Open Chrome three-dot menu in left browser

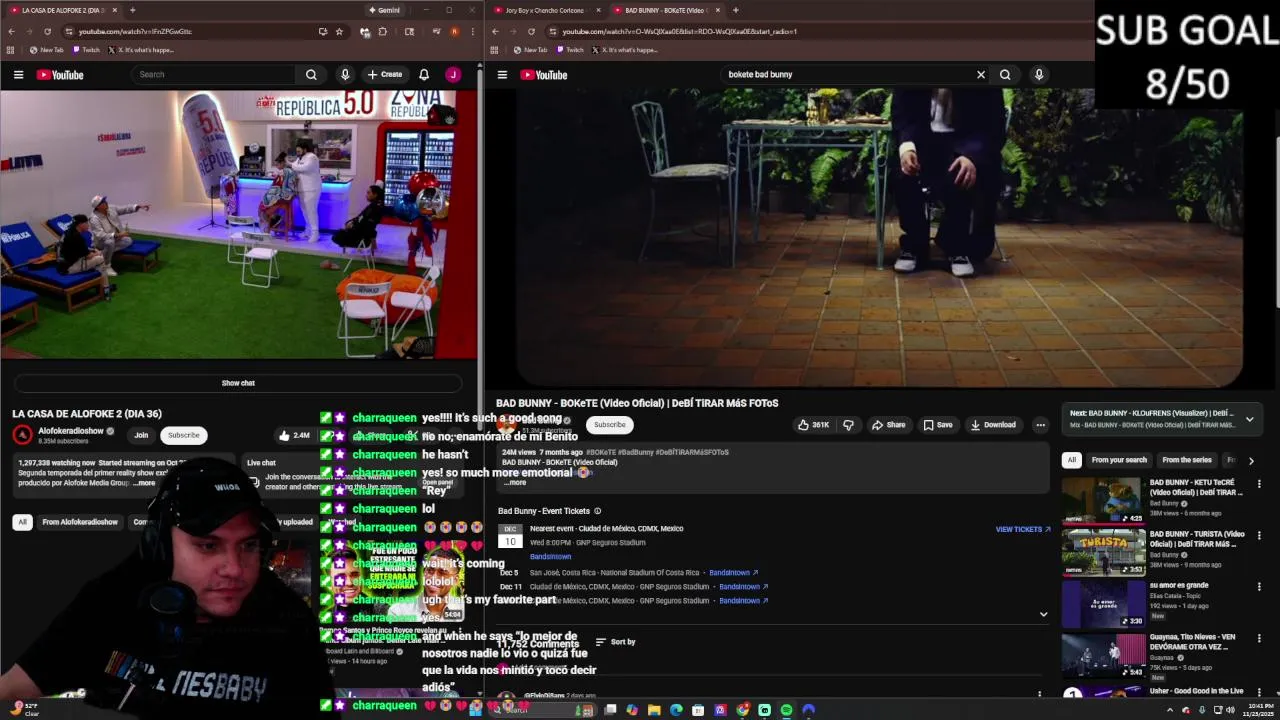(472, 31)
